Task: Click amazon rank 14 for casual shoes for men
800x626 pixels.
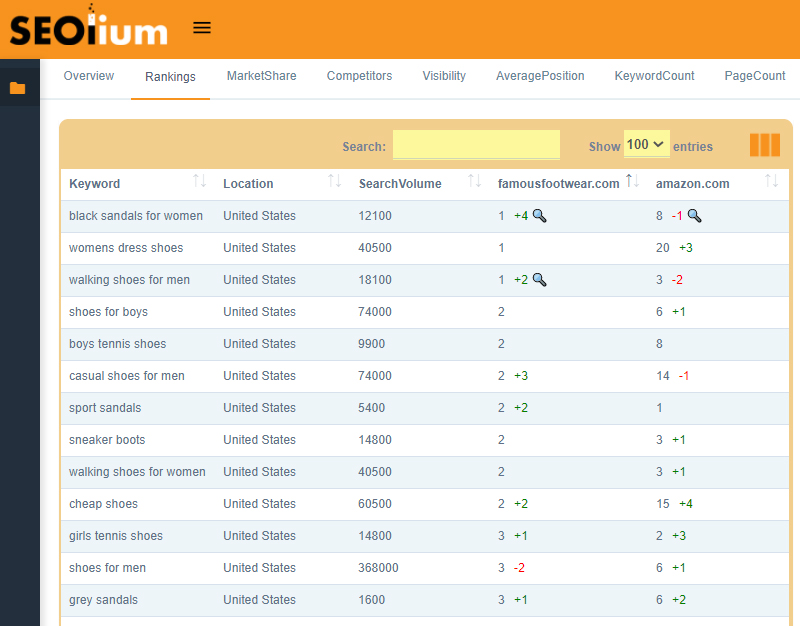Action: (663, 376)
